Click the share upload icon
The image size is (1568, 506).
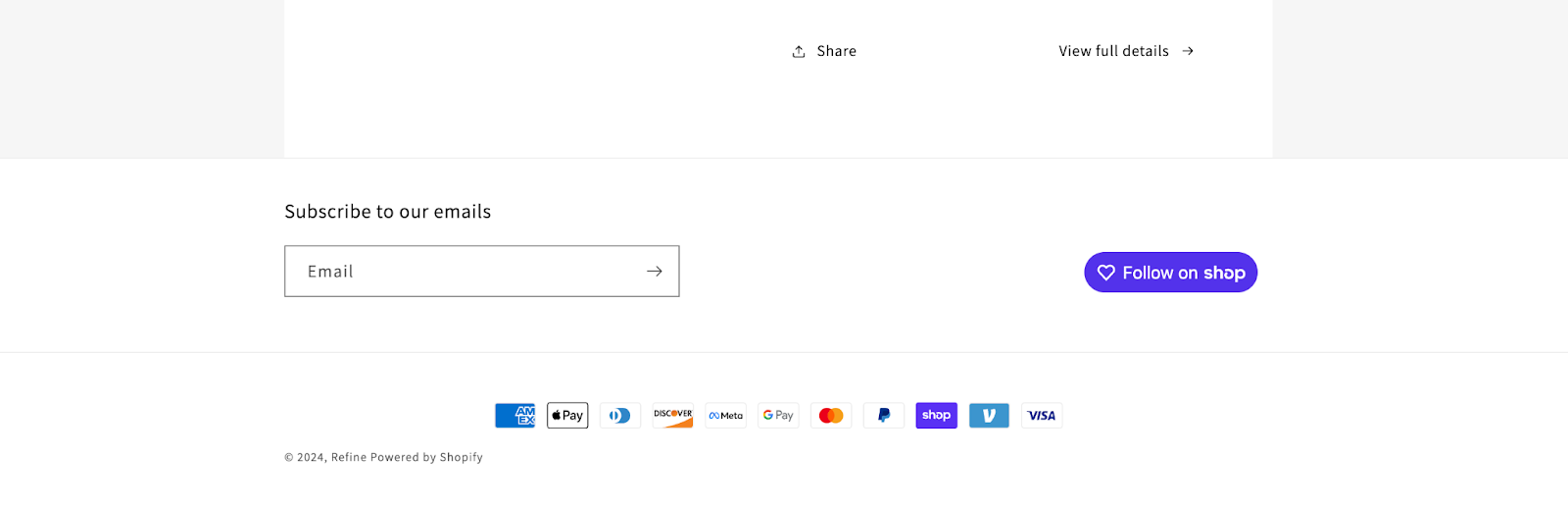point(799,51)
